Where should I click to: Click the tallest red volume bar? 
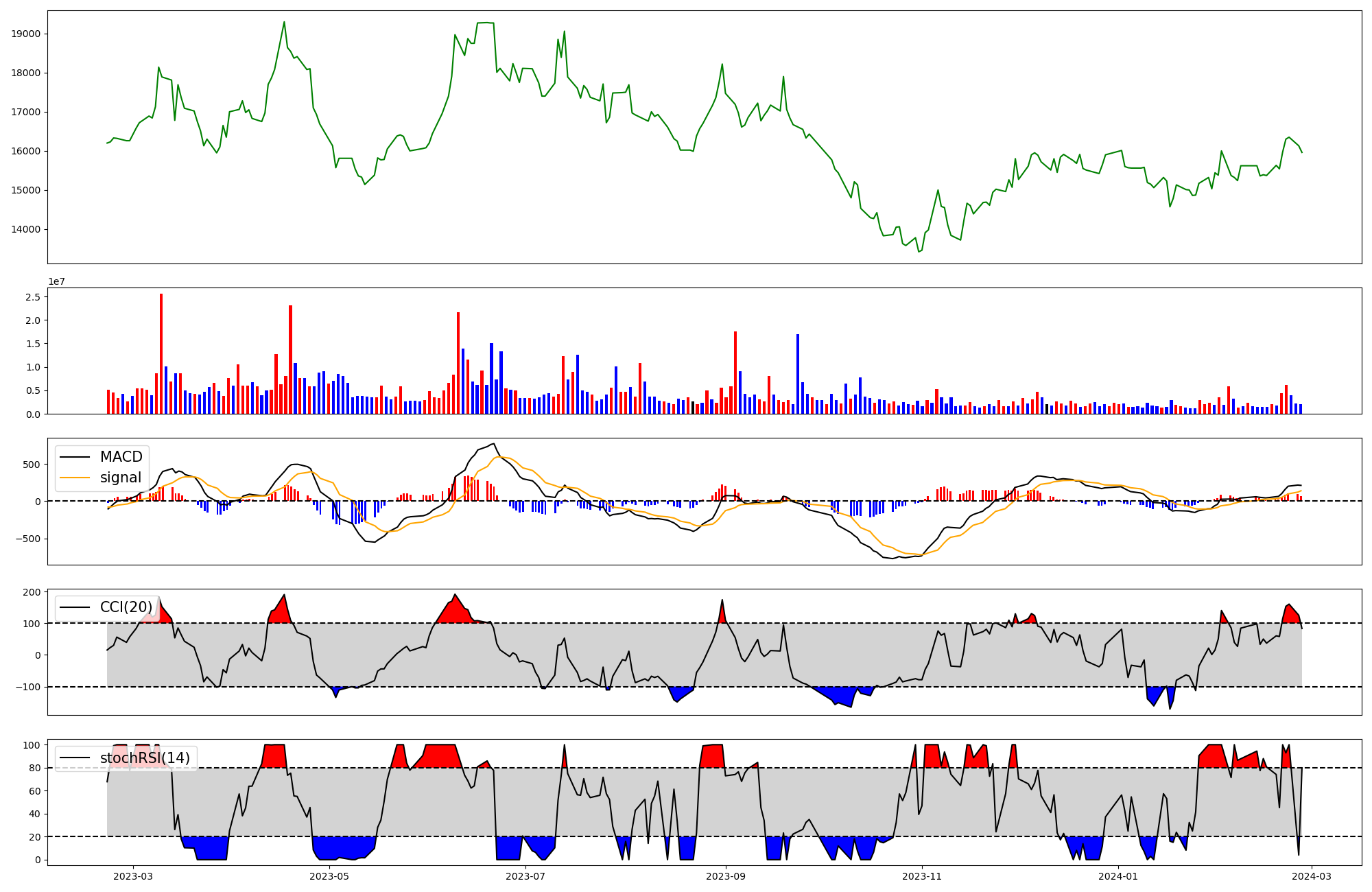coord(161,353)
